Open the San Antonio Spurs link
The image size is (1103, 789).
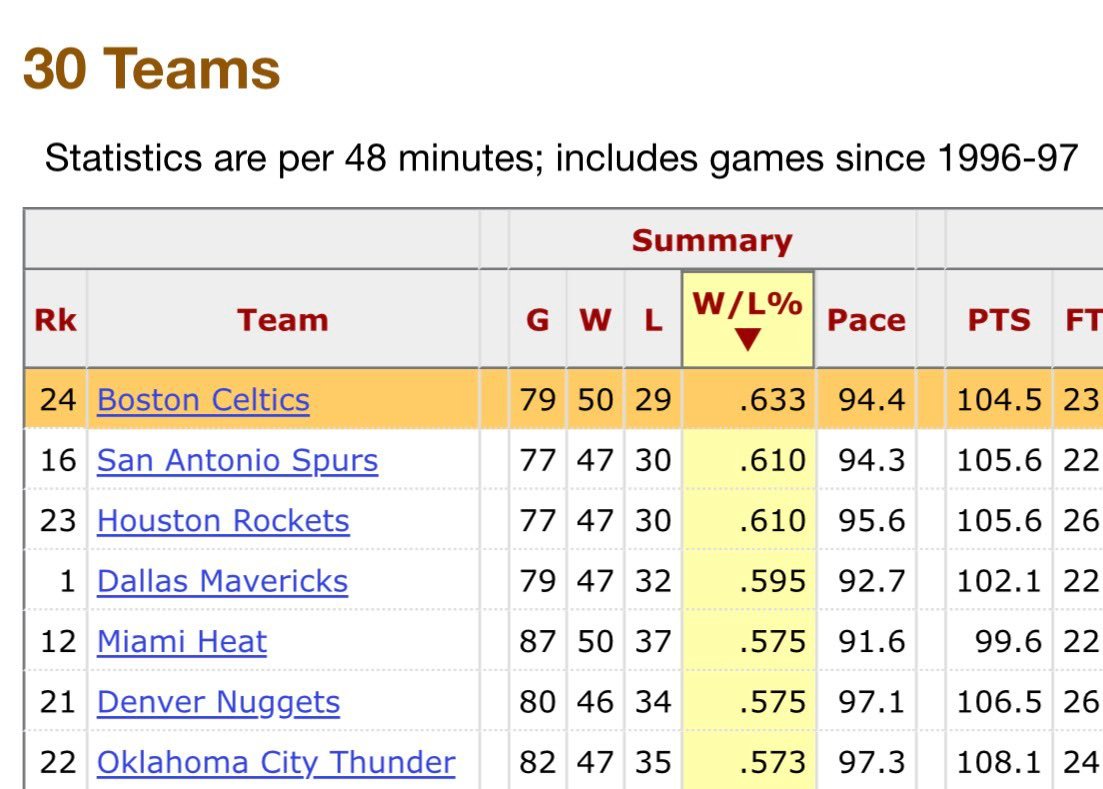click(x=237, y=460)
